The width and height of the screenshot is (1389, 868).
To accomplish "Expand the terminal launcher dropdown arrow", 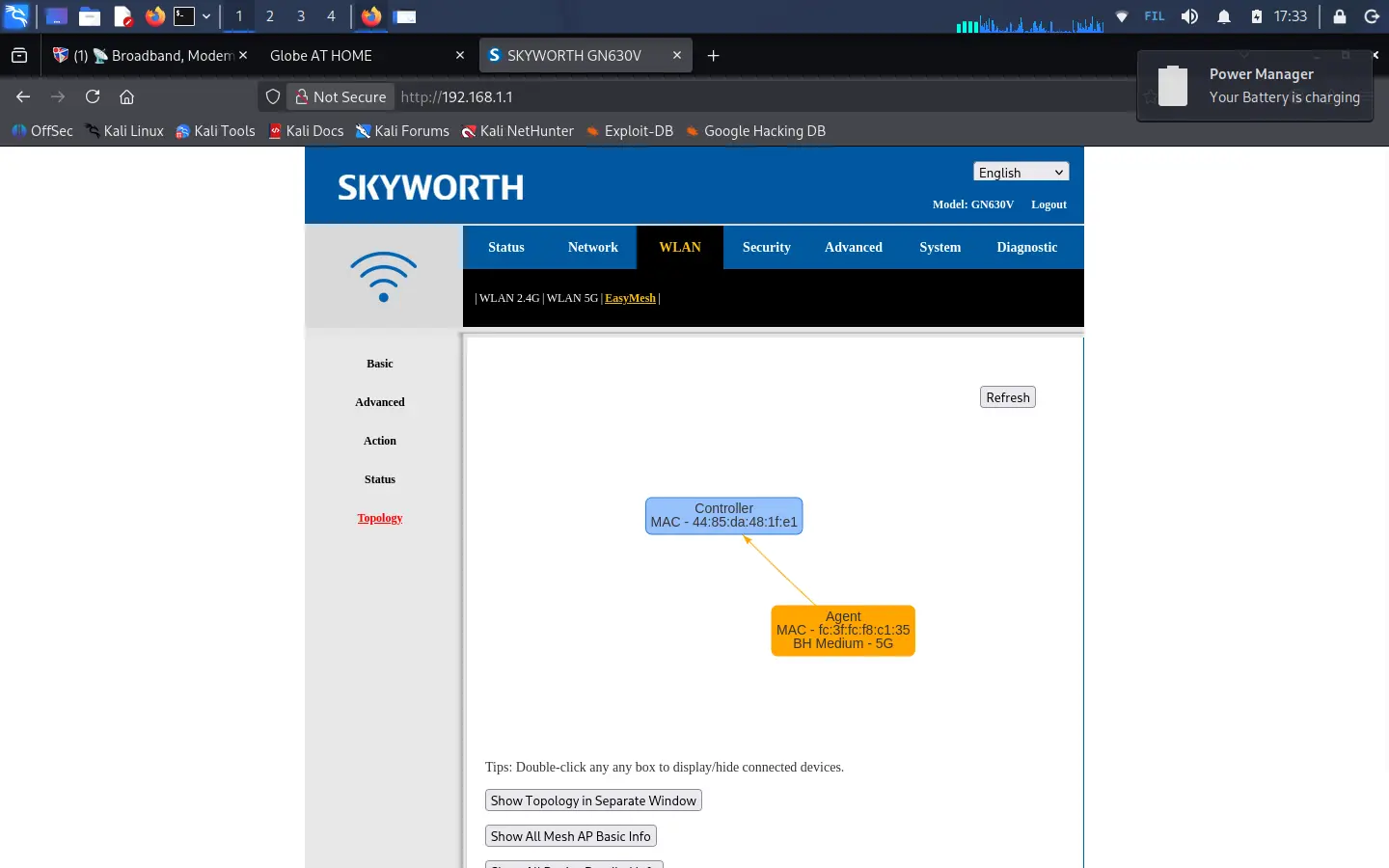I will (206, 16).
